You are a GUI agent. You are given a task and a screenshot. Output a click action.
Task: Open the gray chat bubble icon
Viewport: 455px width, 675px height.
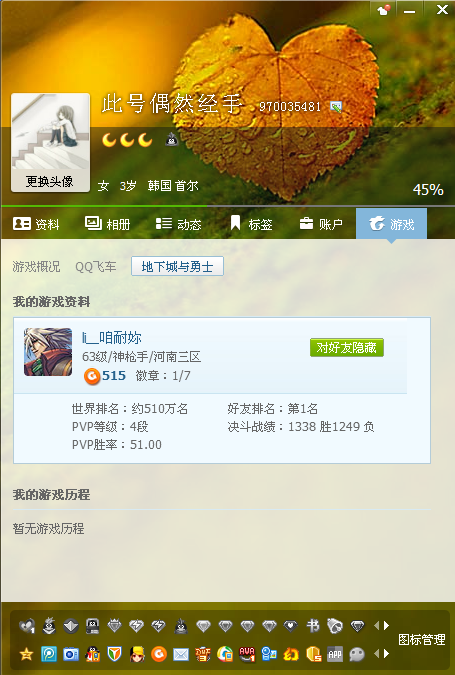(x=357, y=654)
